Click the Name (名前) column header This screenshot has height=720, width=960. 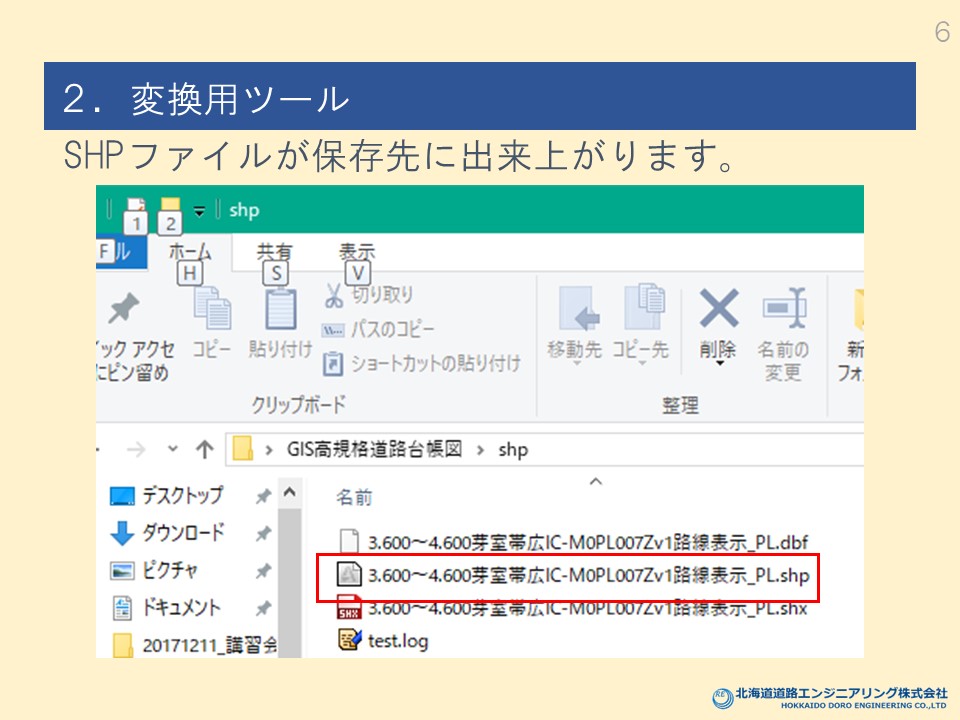(x=352, y=497)
